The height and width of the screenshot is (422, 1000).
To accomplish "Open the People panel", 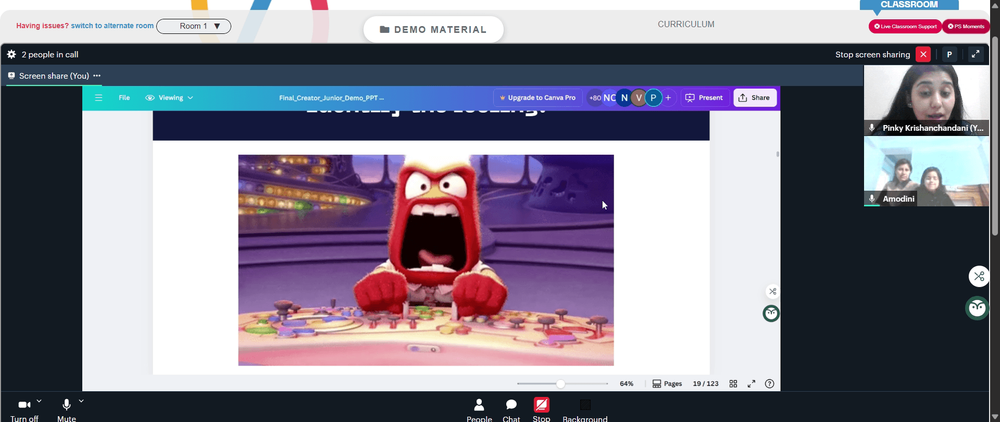I will pyautogui.click(x=479, y=410).
